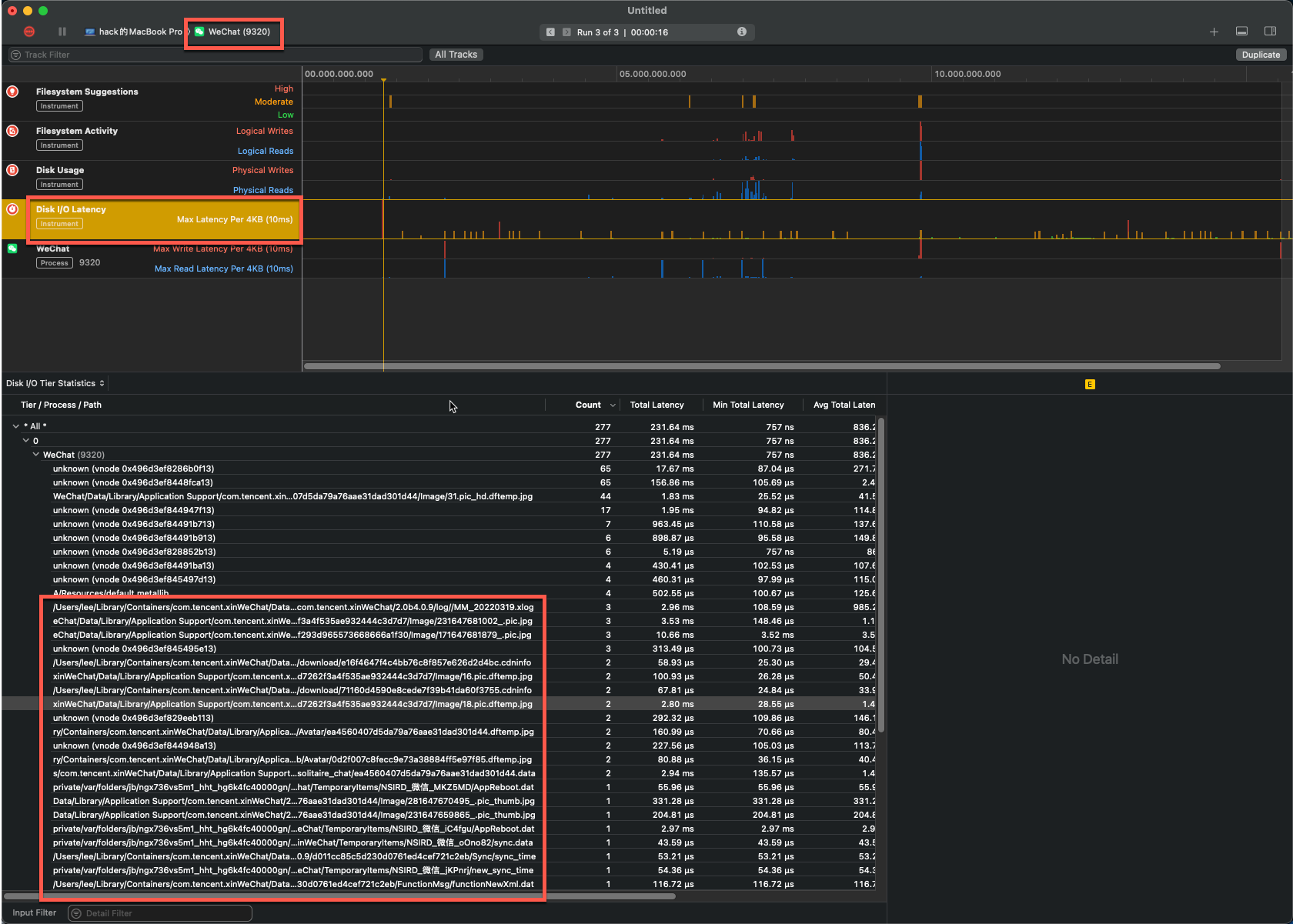Click the Run 3 of 3 status display
This screenshot has width=1293, height=924.
point(646,32)
